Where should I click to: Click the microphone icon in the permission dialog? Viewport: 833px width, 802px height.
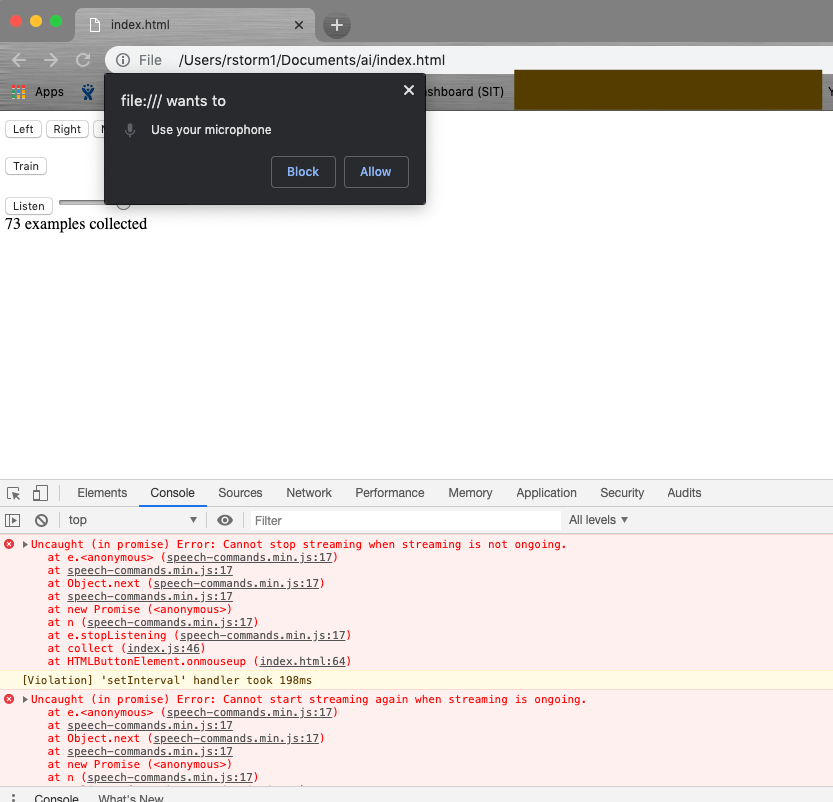coord(130,130)
